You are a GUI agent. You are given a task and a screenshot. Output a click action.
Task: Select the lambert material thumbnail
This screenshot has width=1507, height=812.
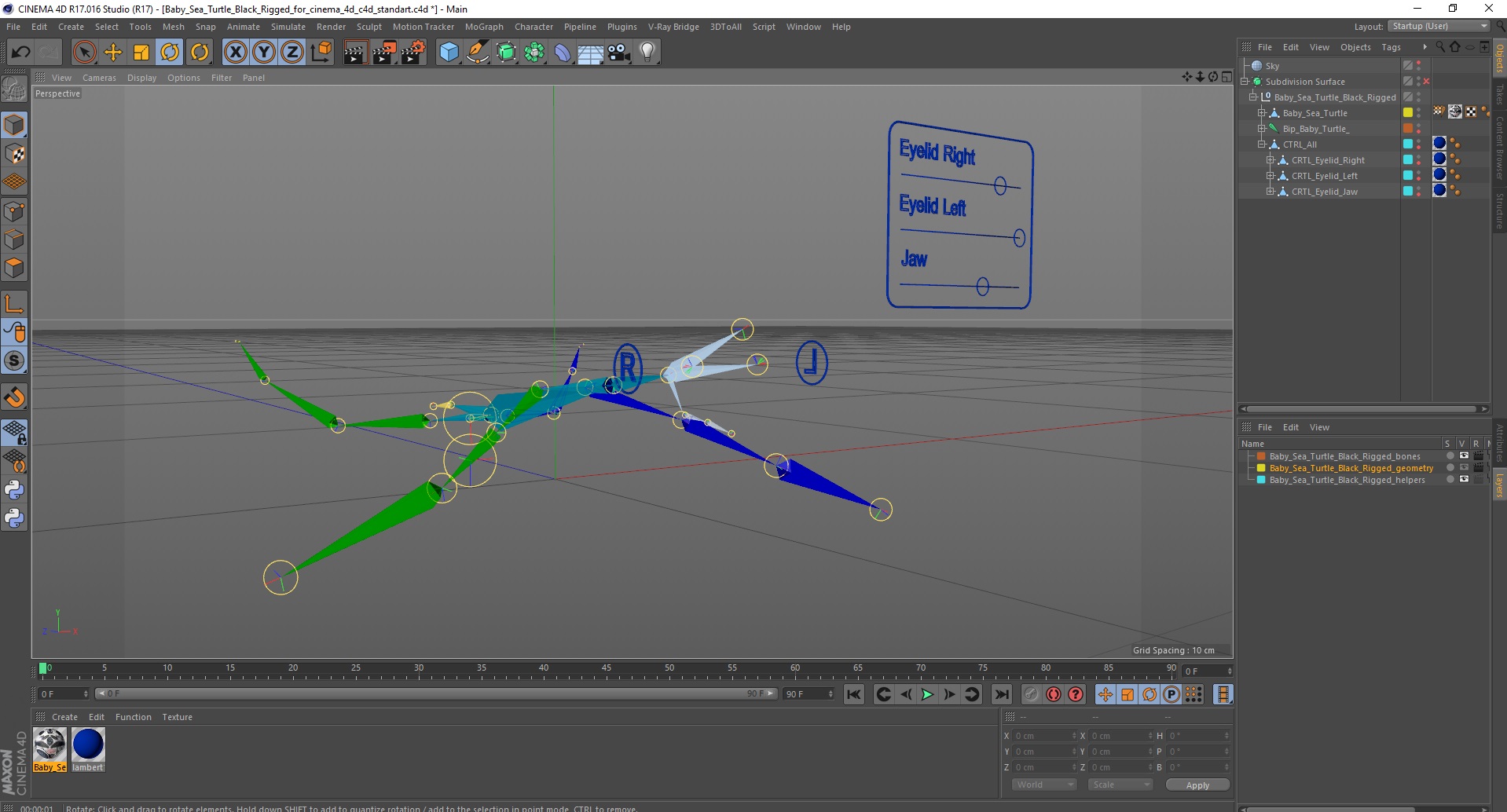[88, 750]
